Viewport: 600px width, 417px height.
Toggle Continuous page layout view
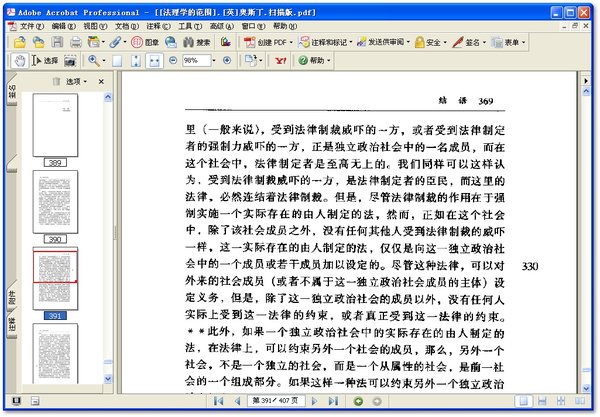pyautogui.click(x=542, y=401)
